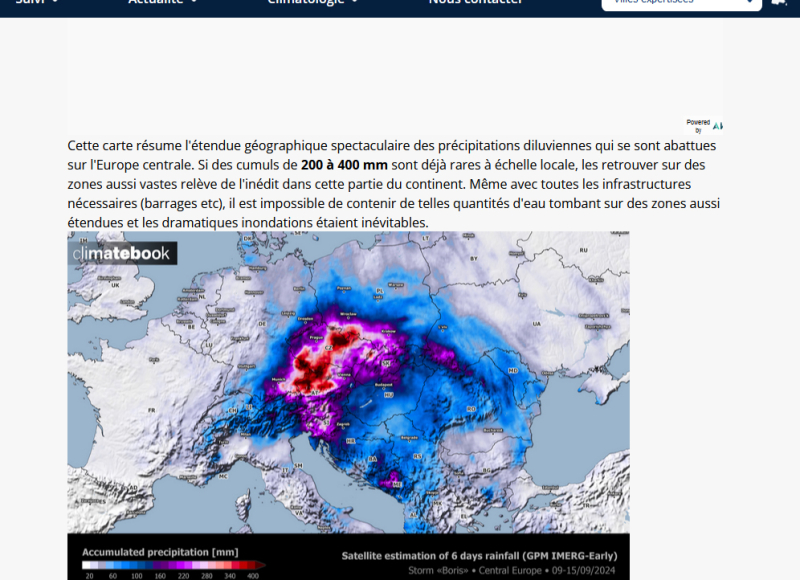The height and width of the screenshot is (580, 800).
Task: Click the Satellite estimation caption on map
Action: pos(479,555)
